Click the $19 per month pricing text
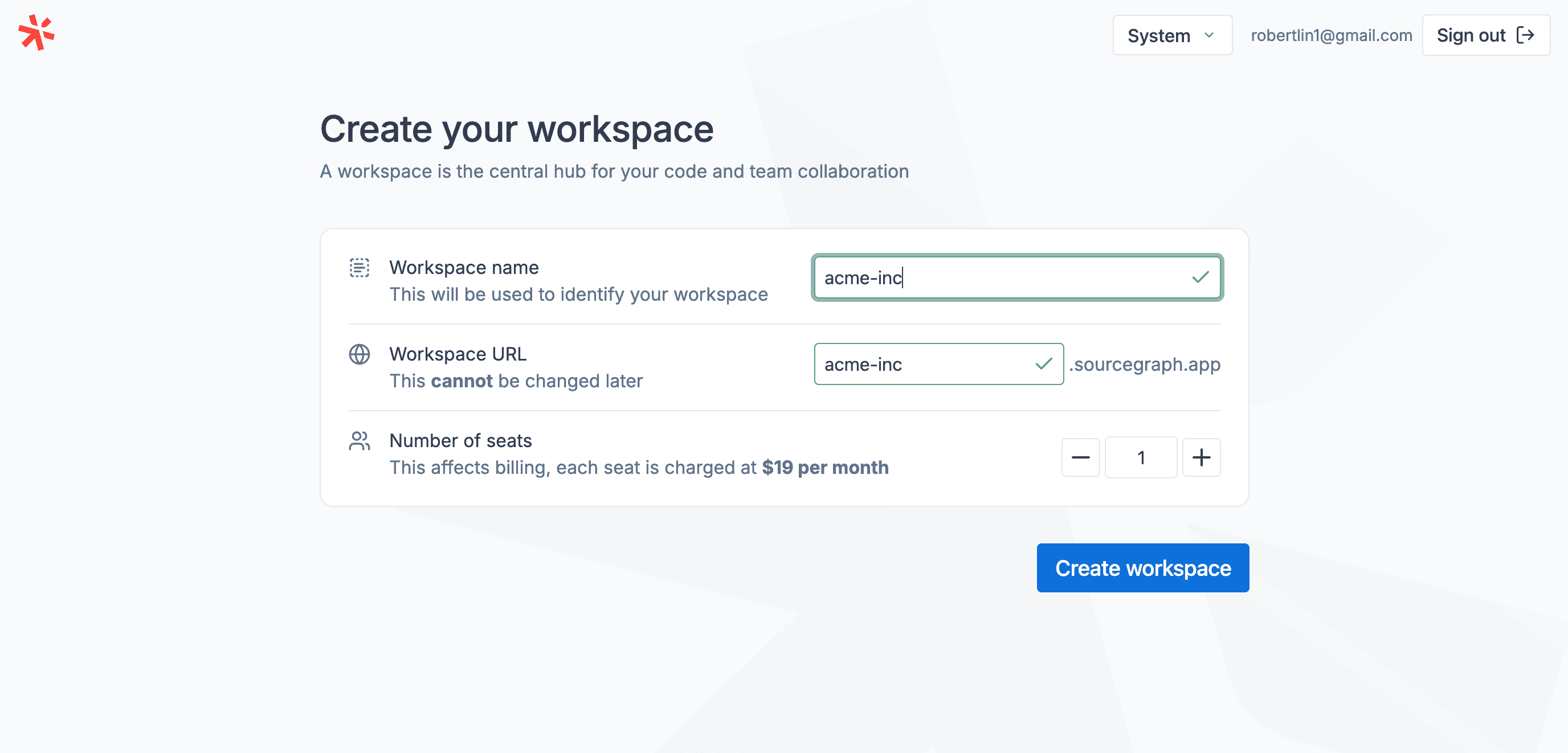This screenshot has height=753, width=1568. click(x=825, y=467)
